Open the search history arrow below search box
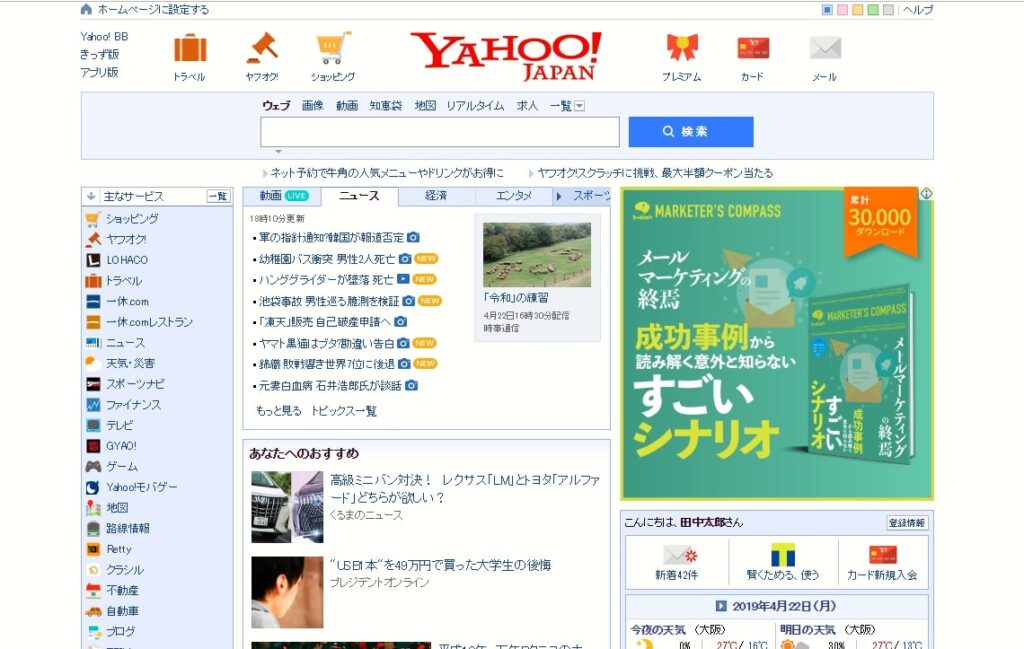The height and width of the screenshot is (649, 1024). pos(278,151)
